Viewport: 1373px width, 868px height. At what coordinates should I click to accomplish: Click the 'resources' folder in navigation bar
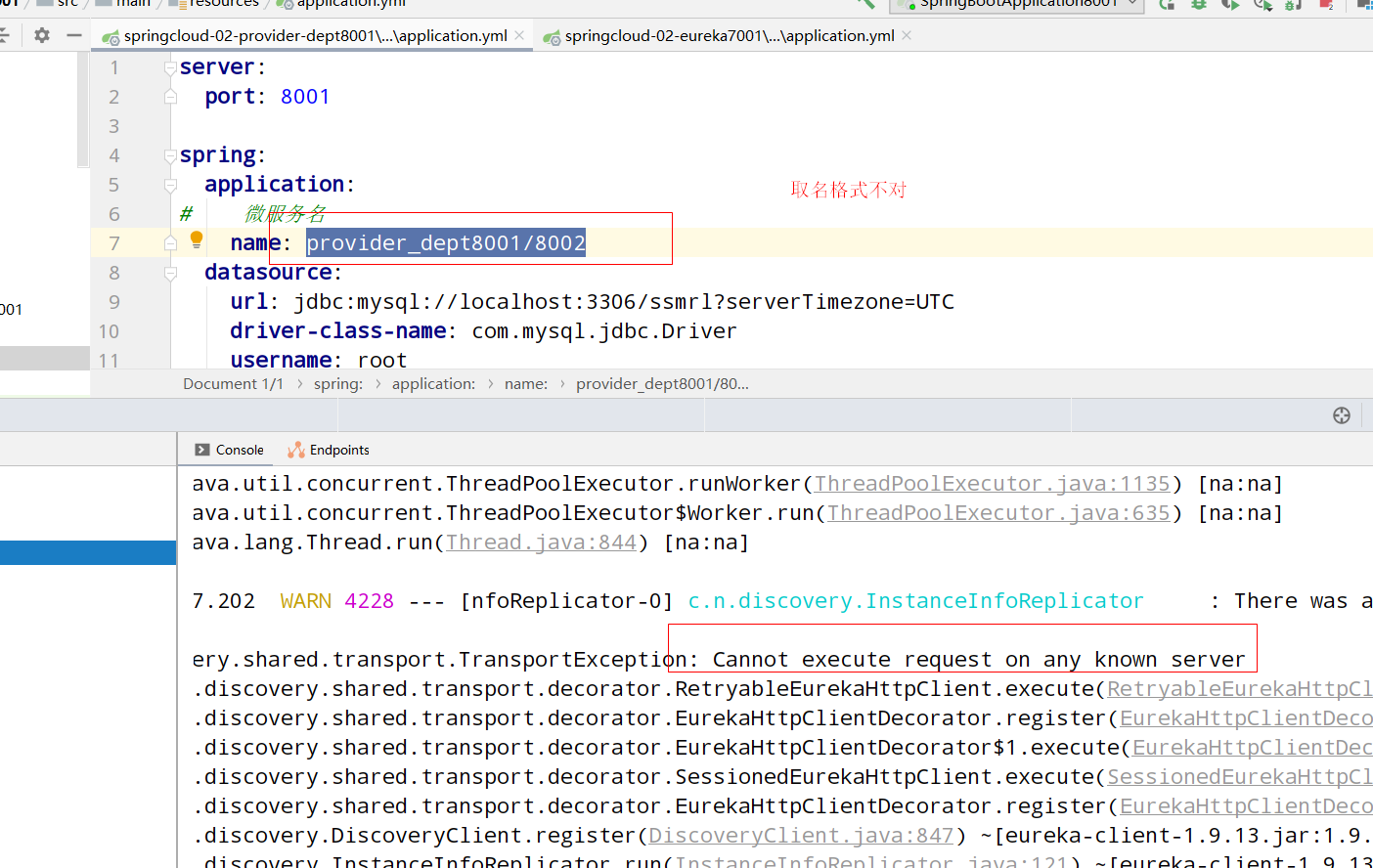tap(214, 4)
